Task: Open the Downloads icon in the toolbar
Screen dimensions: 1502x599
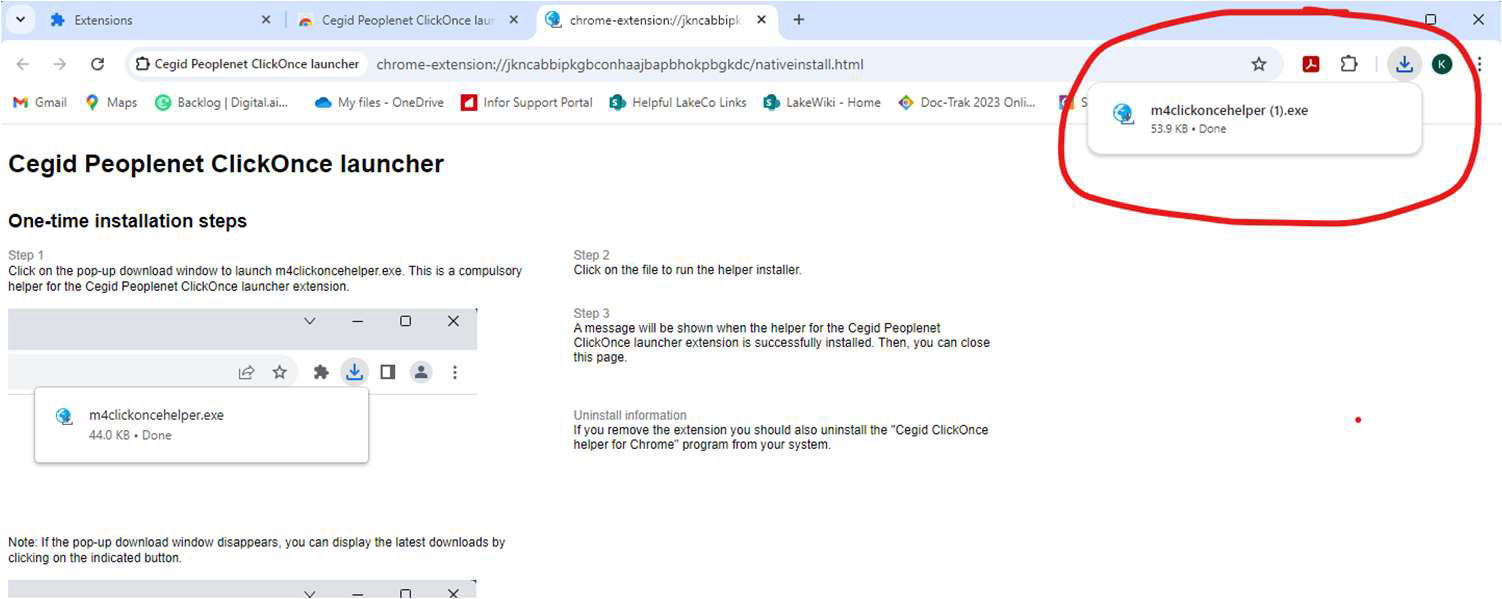Action: click(x=1404, y=63)
